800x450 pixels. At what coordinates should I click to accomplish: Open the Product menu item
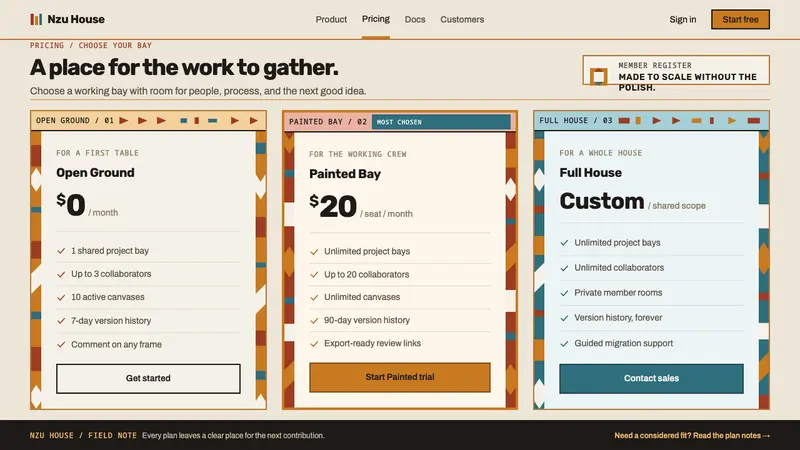coord(331,19)
